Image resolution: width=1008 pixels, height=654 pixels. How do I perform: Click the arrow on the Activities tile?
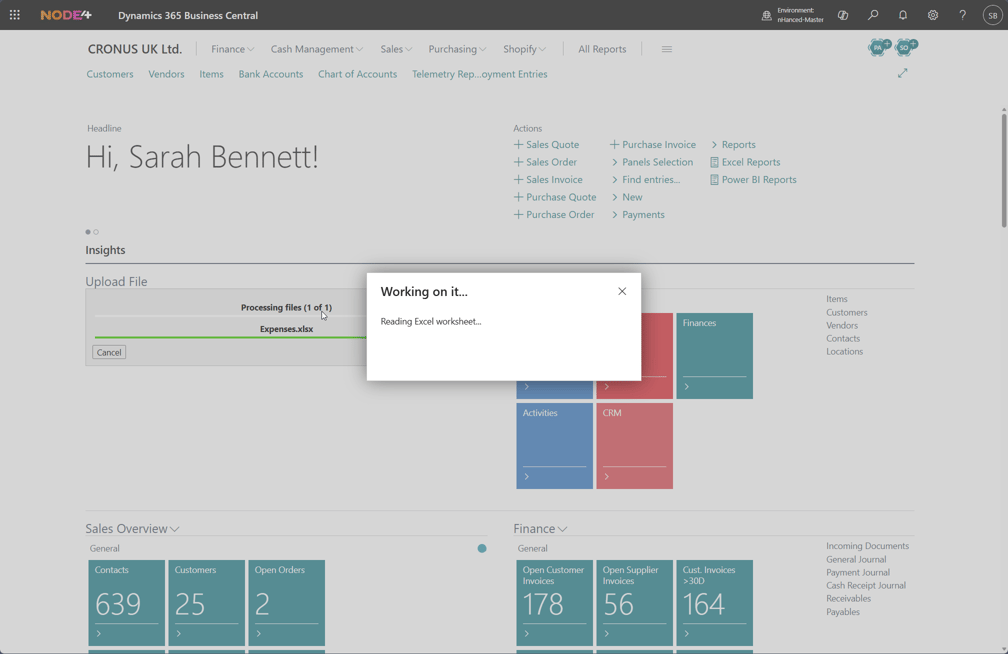(526, 477)
